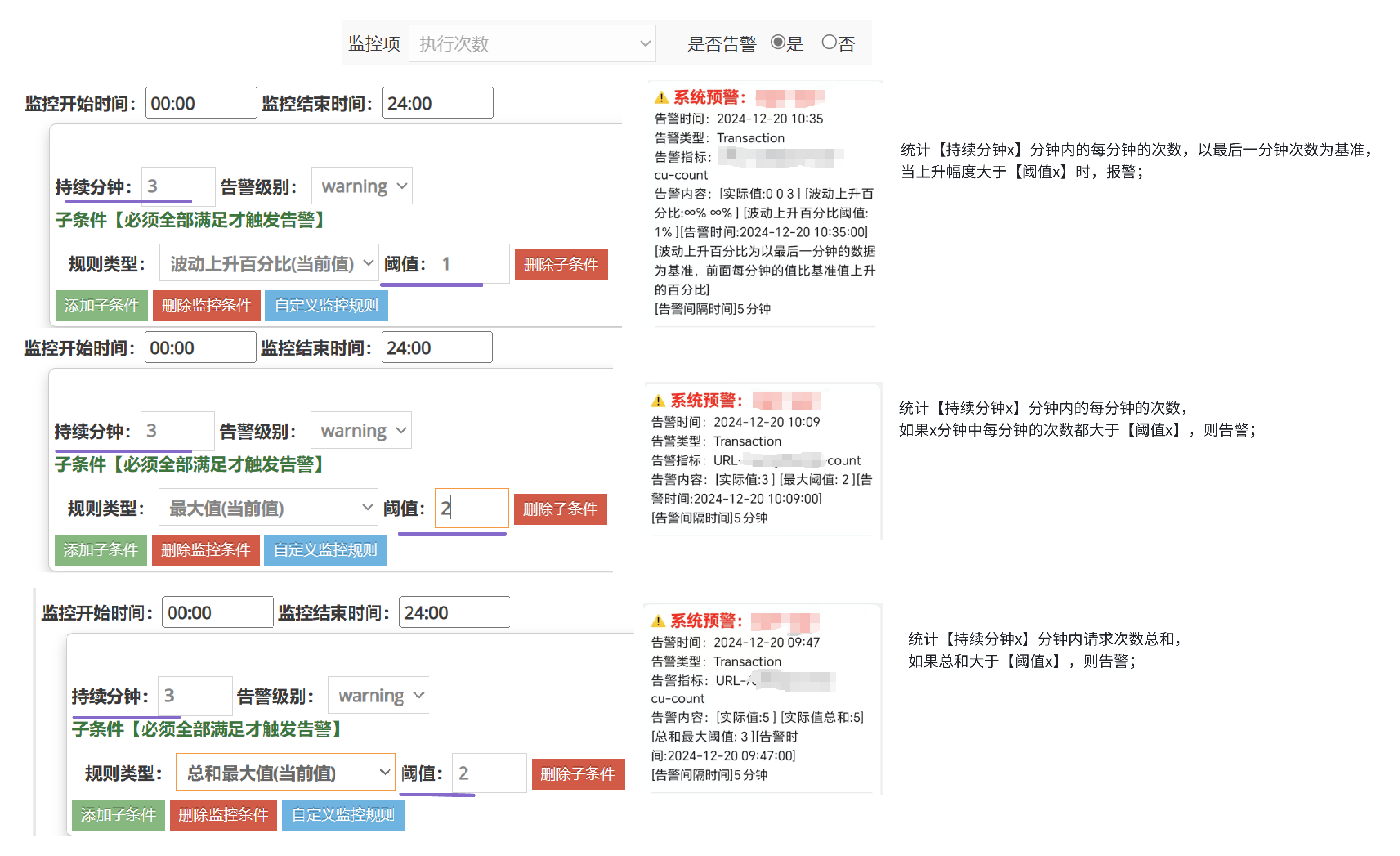
Task: Click the last 自定义监控规则 button
Action: [x=342, y=814]
